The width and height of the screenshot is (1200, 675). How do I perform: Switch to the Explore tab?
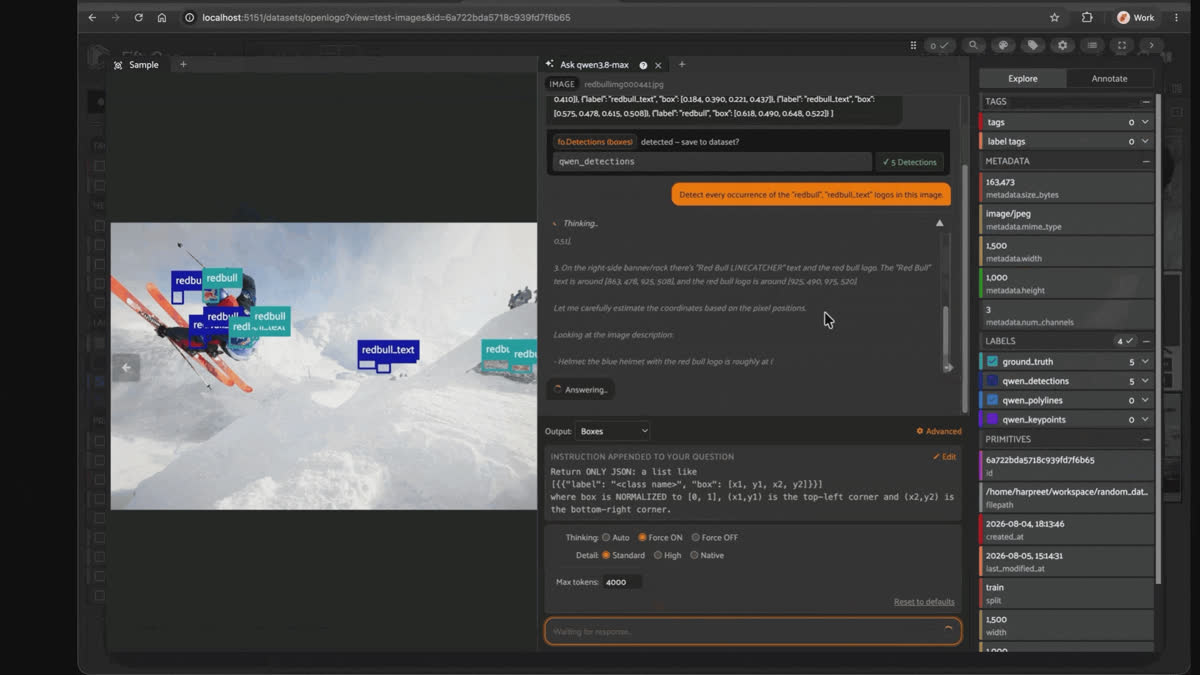[x=1022, y=78]
